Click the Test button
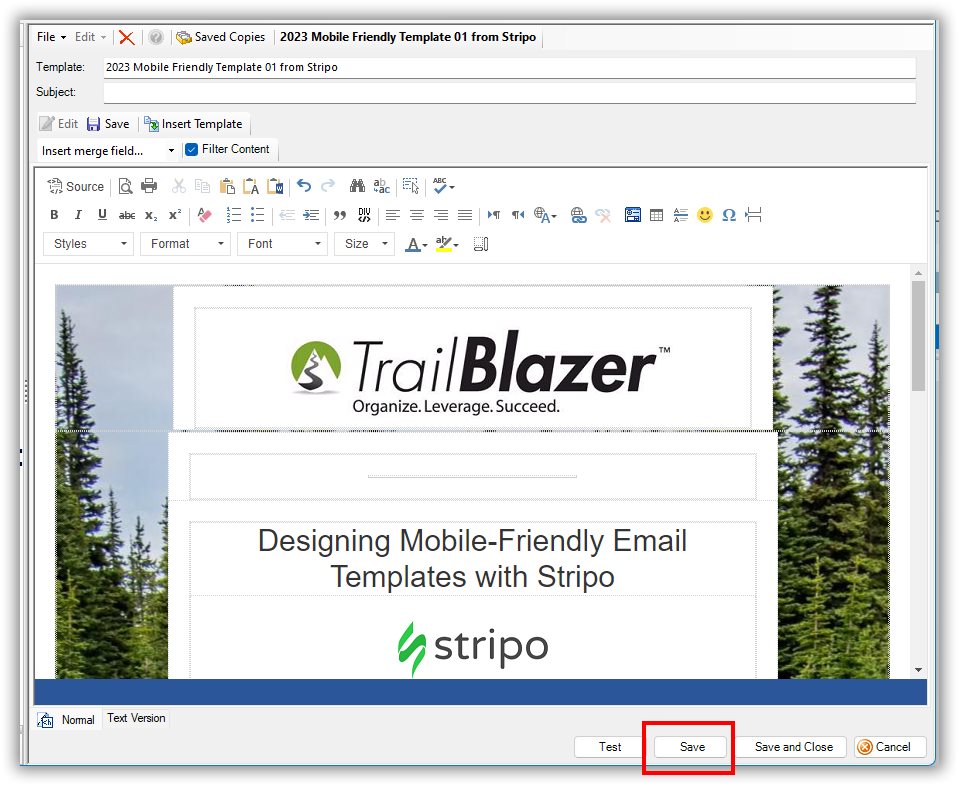This screenshot has width=959, height=786. (610, 747)
